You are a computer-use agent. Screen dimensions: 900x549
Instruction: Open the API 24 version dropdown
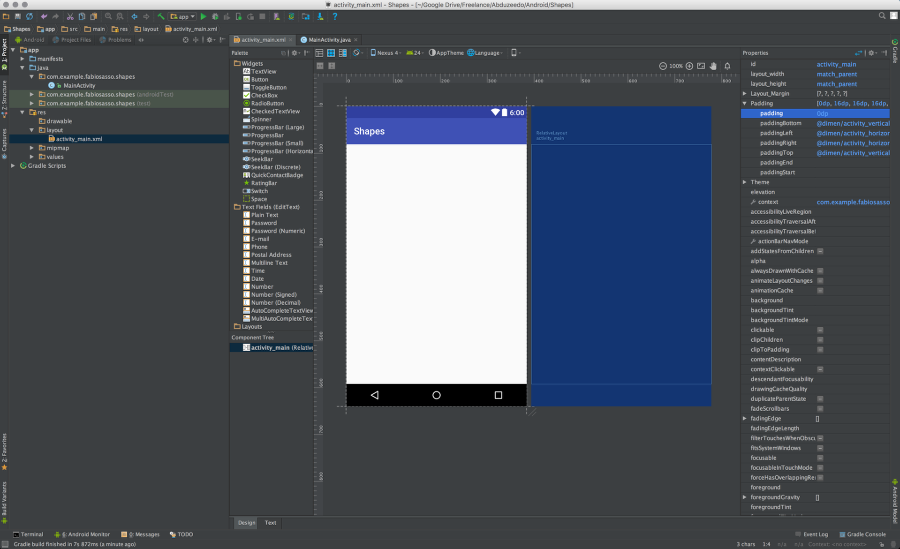[x=414, y=53]
